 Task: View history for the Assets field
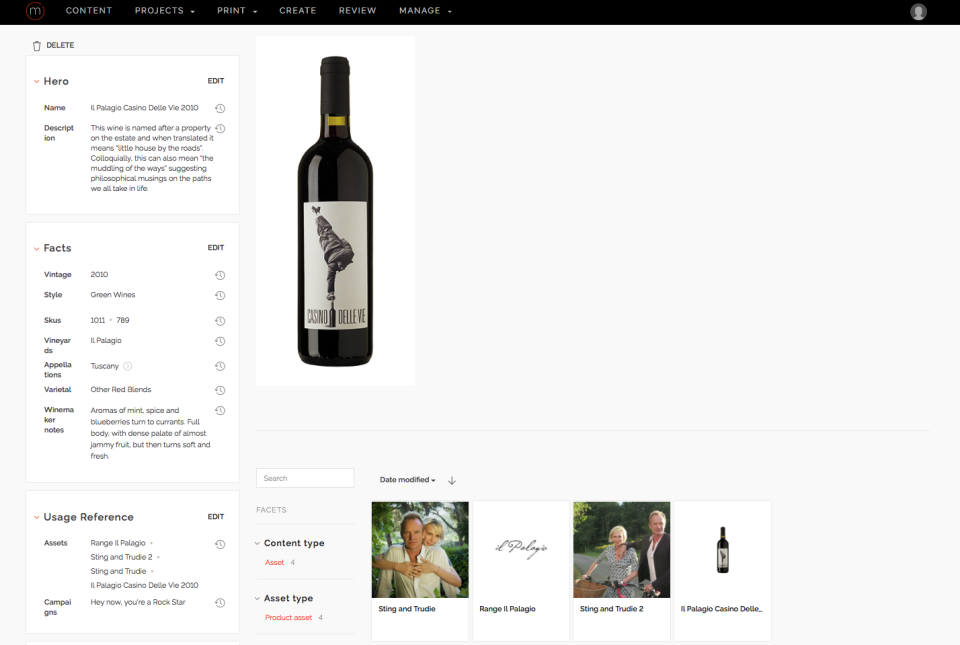(220, 544)
